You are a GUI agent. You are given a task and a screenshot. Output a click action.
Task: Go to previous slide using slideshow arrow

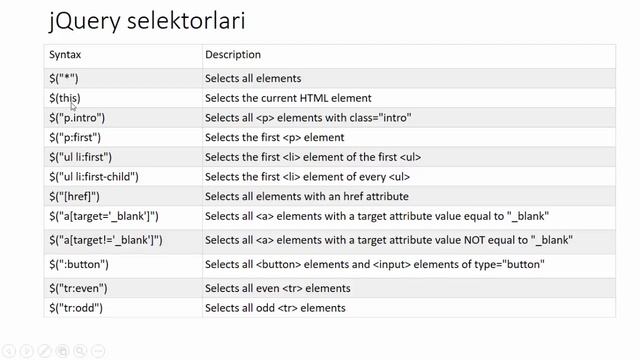pyautogui.click(x=8, y=351)
